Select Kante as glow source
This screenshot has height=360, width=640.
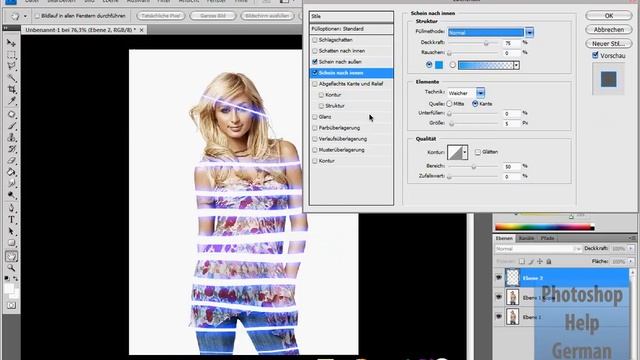pos(475,104)
